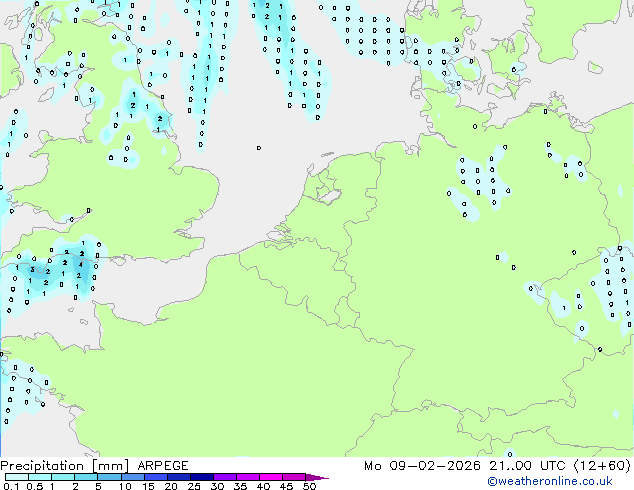Image resolution: width=634 pixels, height=490 pixels.
Task: Click the '45' legend scale label
Action: coord(286,486)
